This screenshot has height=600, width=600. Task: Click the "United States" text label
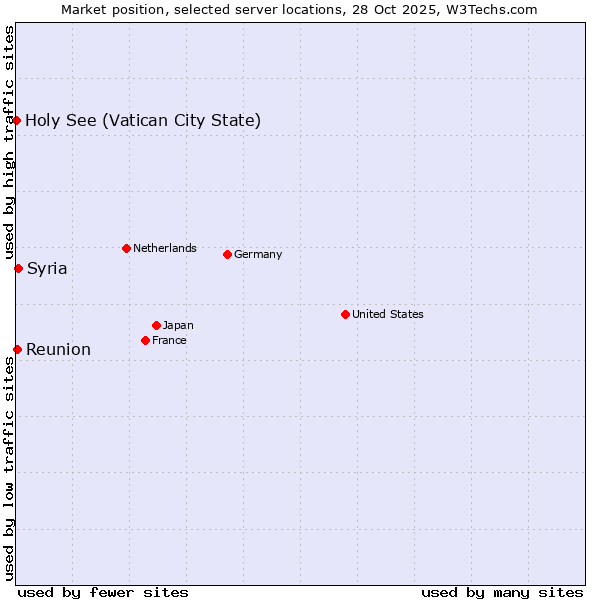point(387,314)
